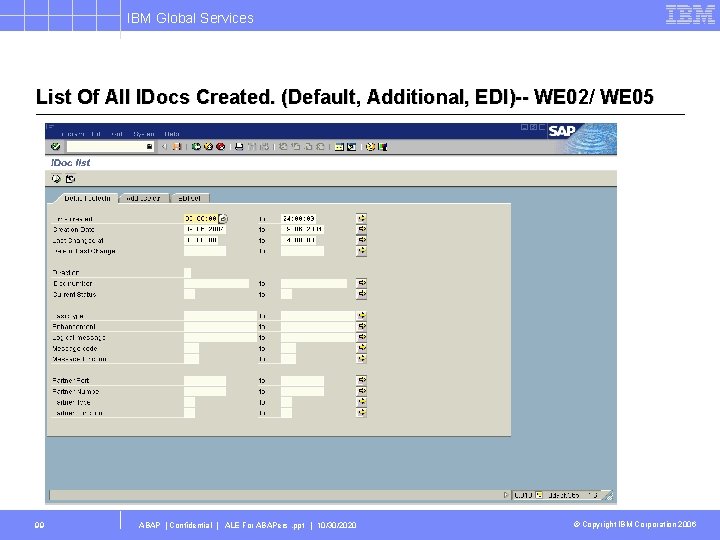Open multiple selection for Basic type
720x540 pixels.
[x=361, y=315]
